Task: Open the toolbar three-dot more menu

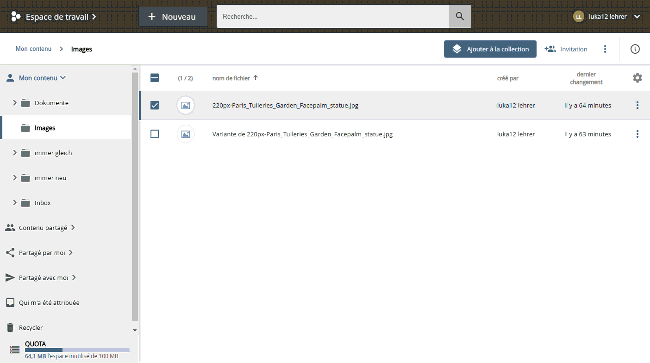Action: 605,49
